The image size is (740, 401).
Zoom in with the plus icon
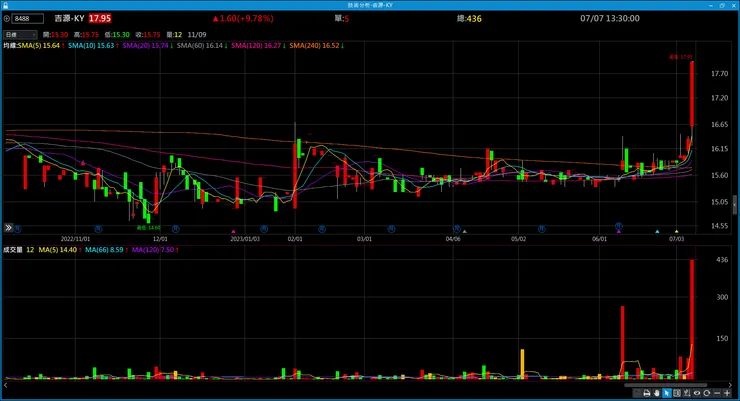click(727, 393)
